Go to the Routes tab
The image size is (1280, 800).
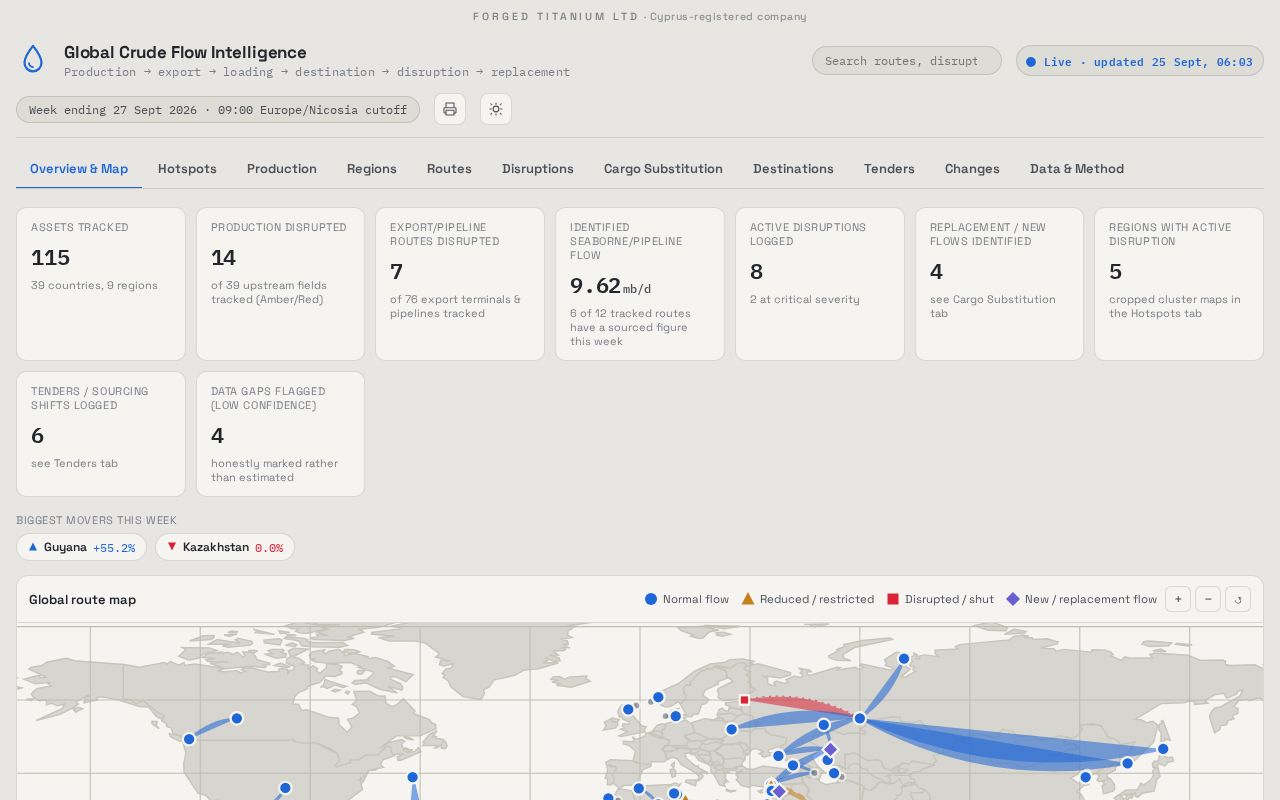tap(449, 169)
